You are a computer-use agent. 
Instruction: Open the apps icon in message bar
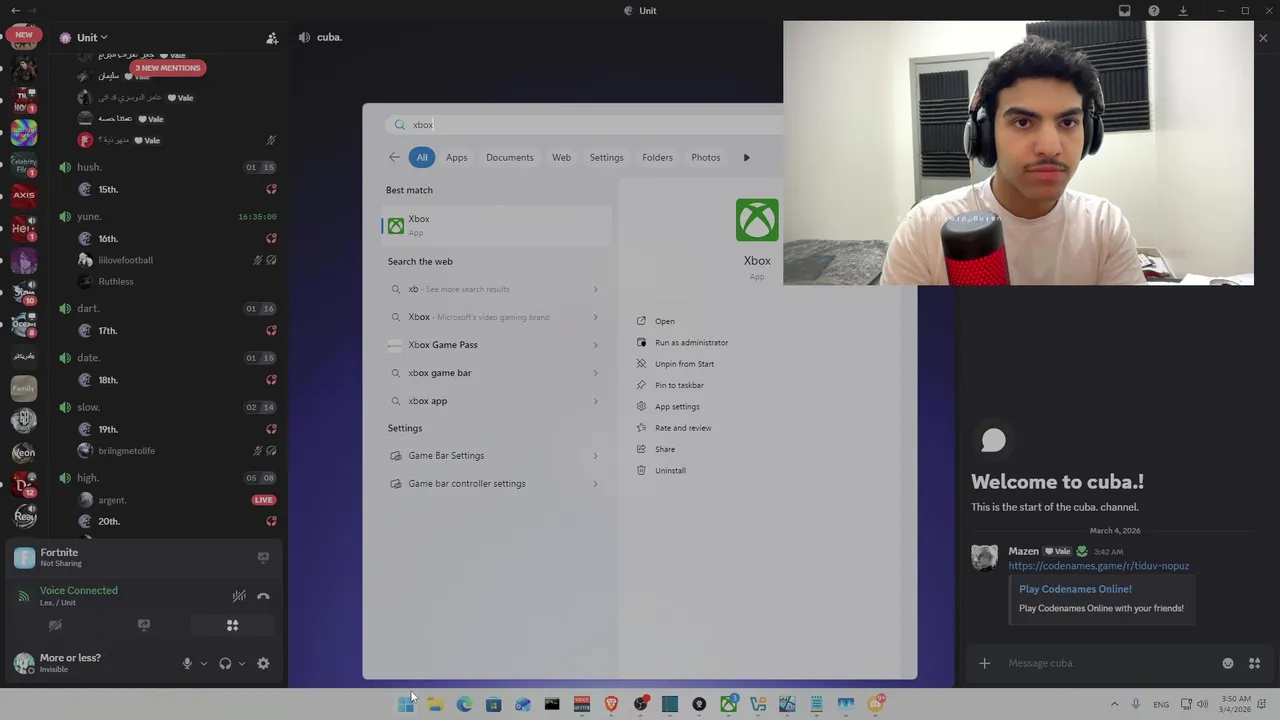(1254, 663)
